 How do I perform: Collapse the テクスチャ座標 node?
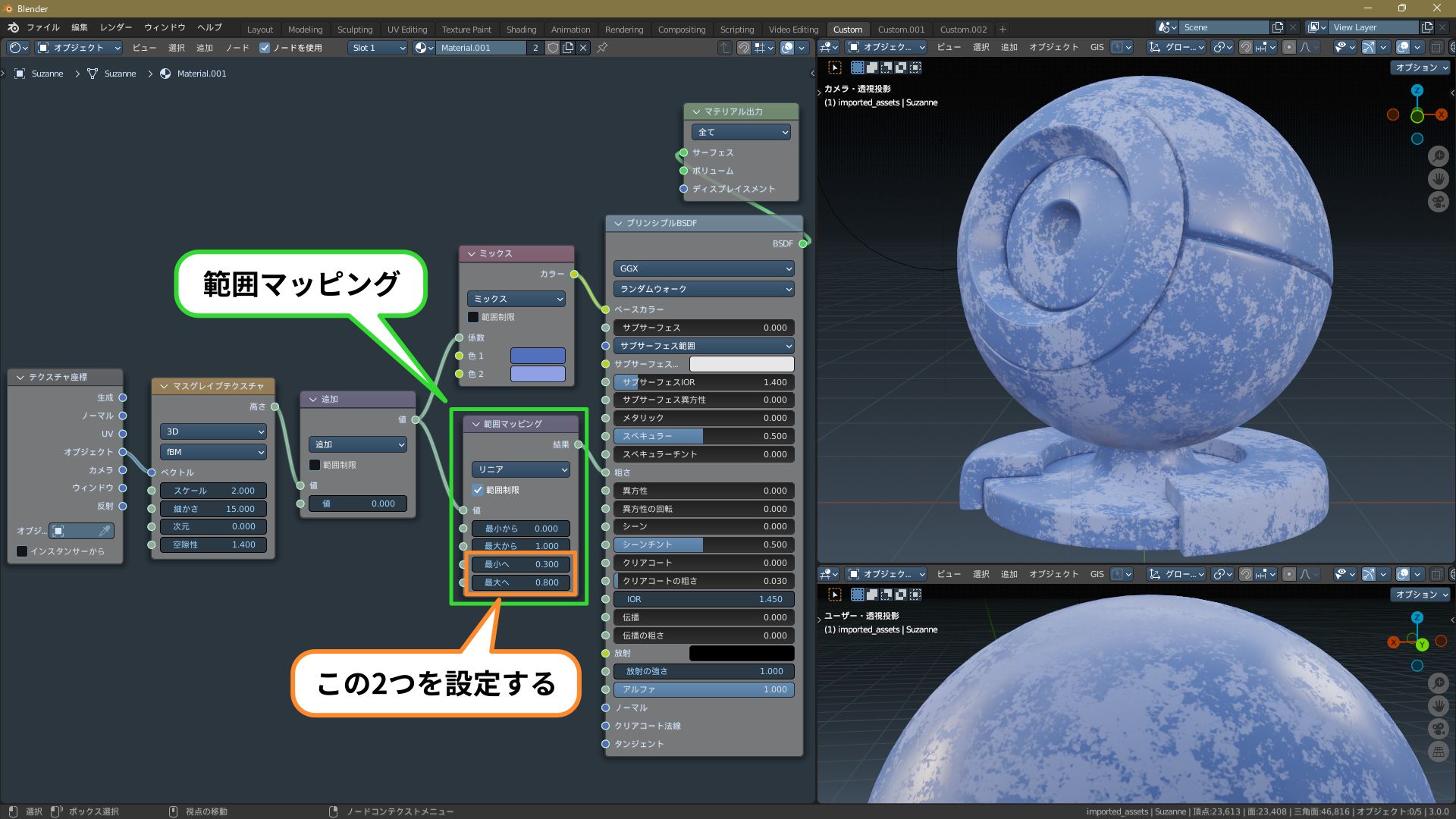click(x=20, y=377)
